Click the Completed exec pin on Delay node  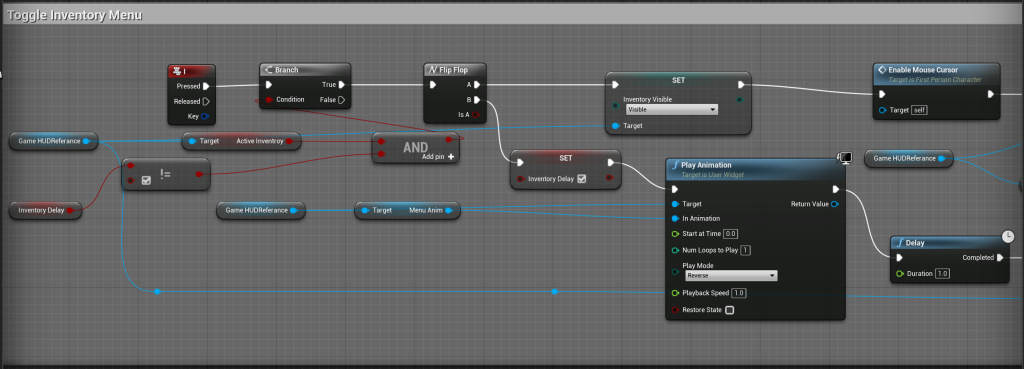[1000, 257]
